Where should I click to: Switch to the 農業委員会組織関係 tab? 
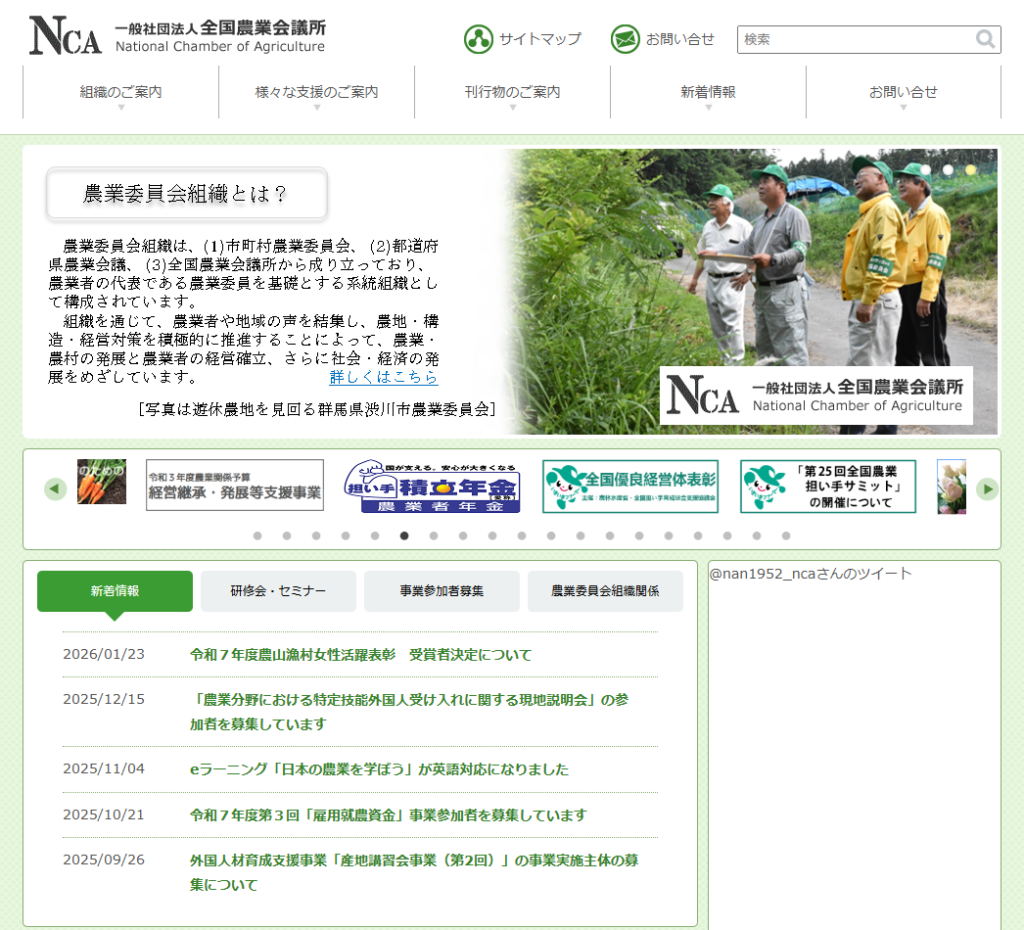tap(605, 591)
